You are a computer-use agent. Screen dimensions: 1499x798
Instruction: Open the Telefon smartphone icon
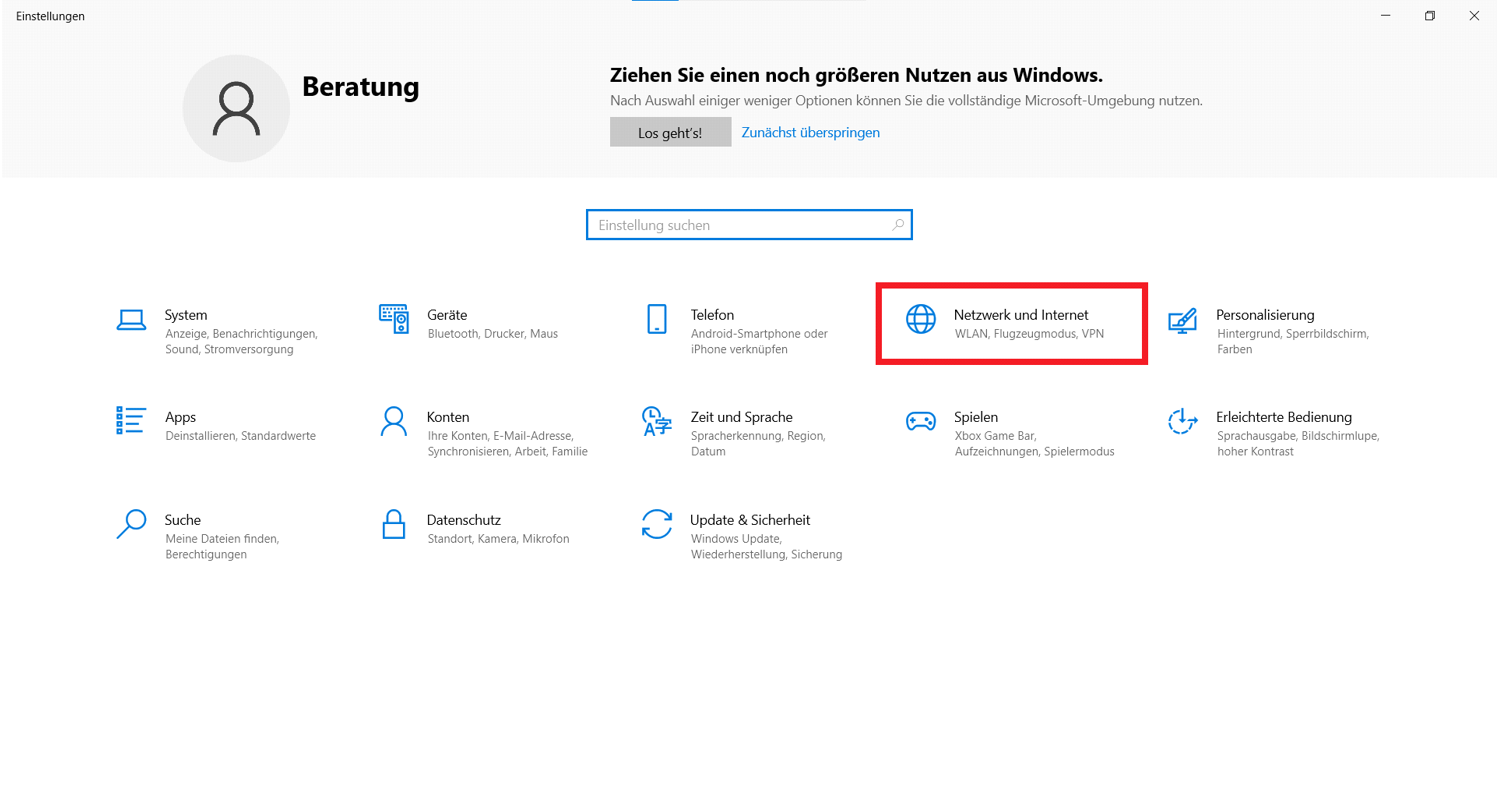click(657, 319)
